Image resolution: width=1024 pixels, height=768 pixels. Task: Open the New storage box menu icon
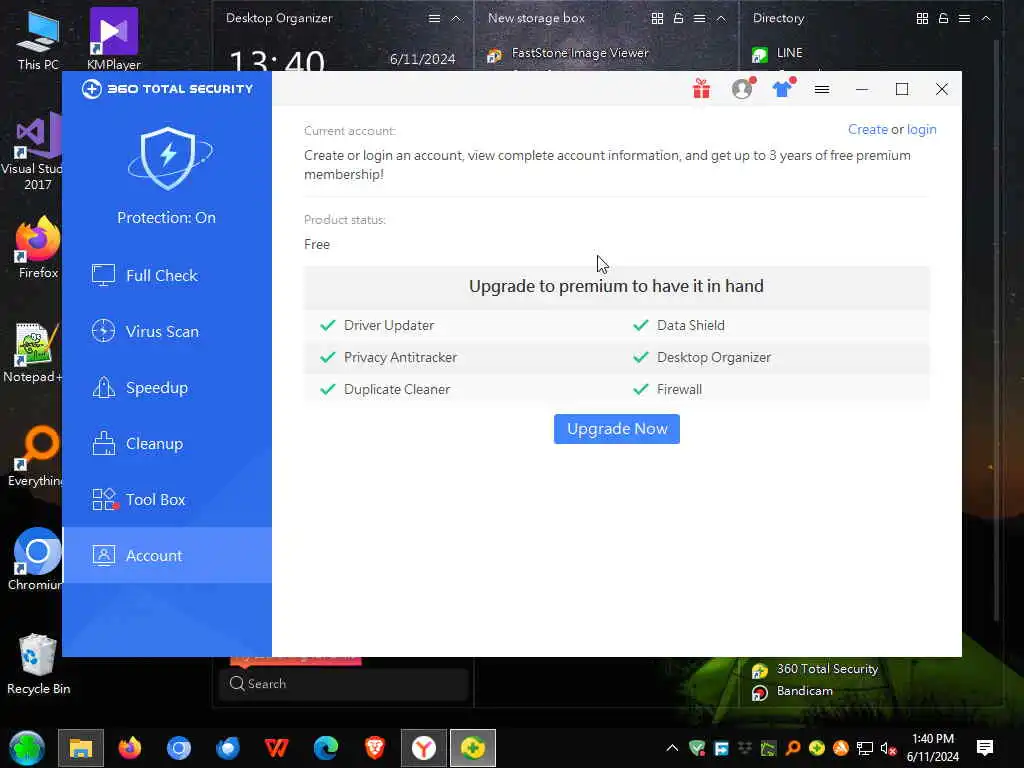point(699,18)
